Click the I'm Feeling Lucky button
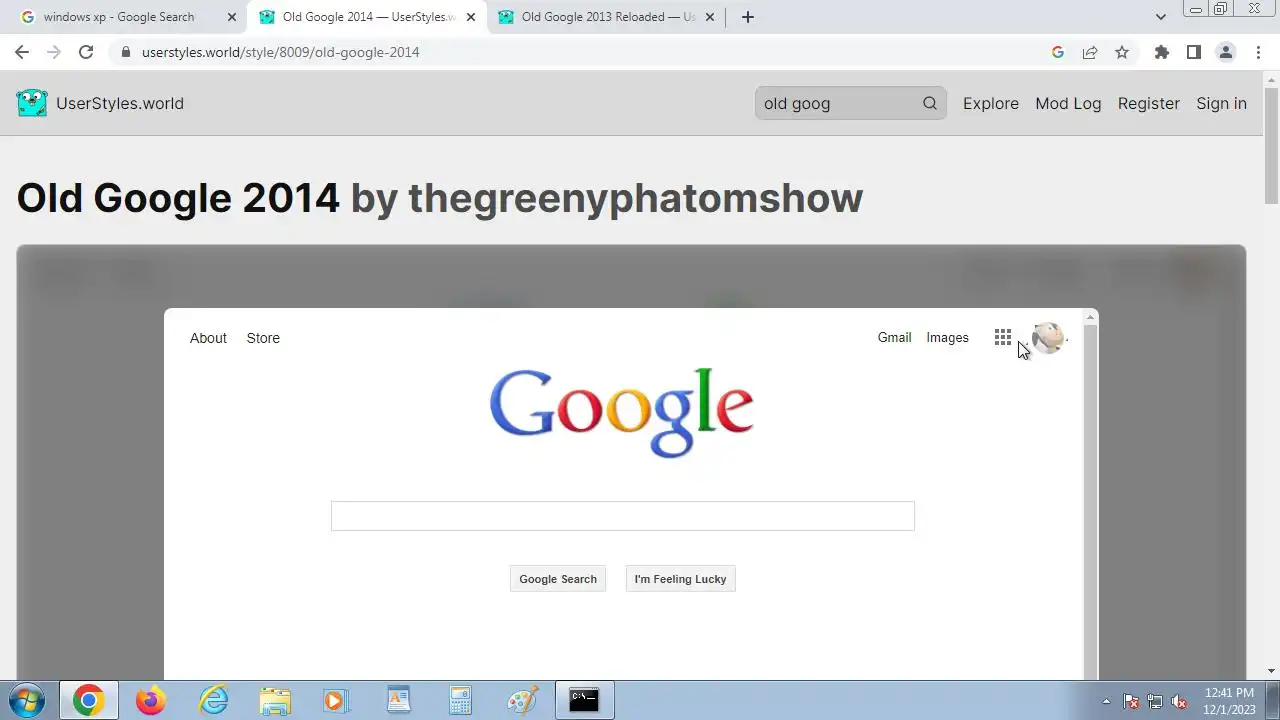The image size is (1280, 720). [x=680, y=579]
